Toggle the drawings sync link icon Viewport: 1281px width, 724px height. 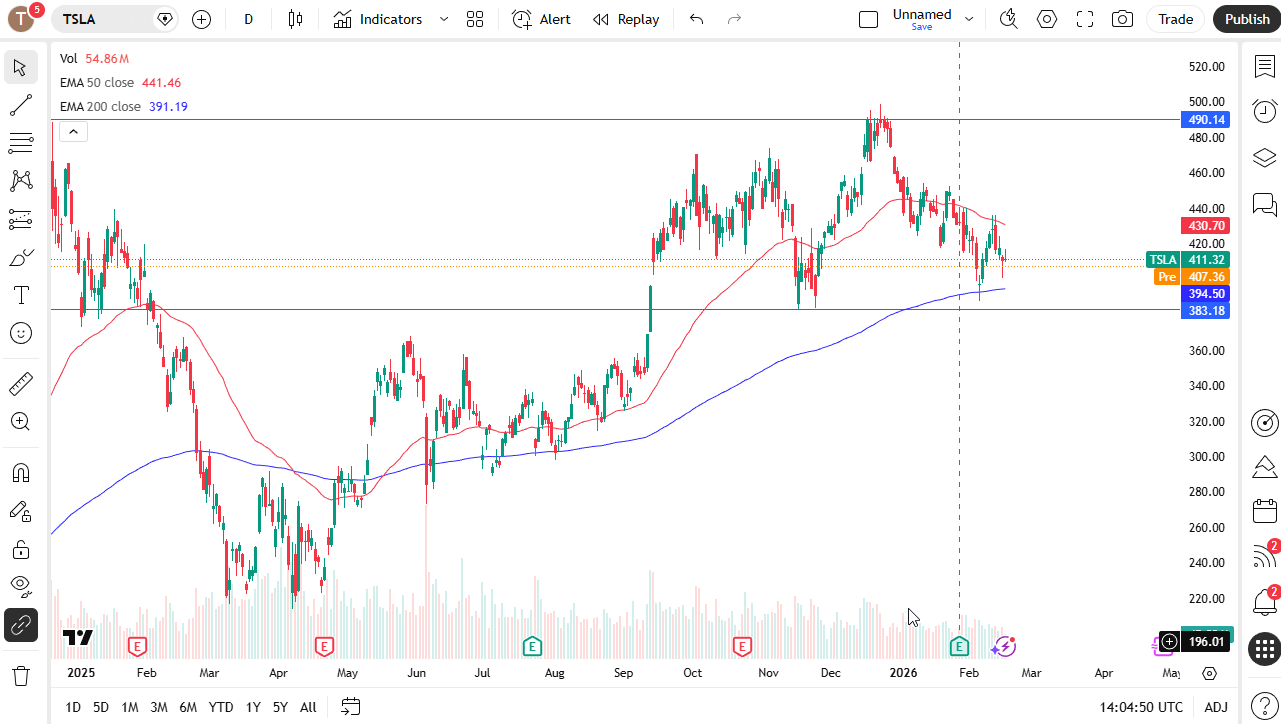[20, 625]
